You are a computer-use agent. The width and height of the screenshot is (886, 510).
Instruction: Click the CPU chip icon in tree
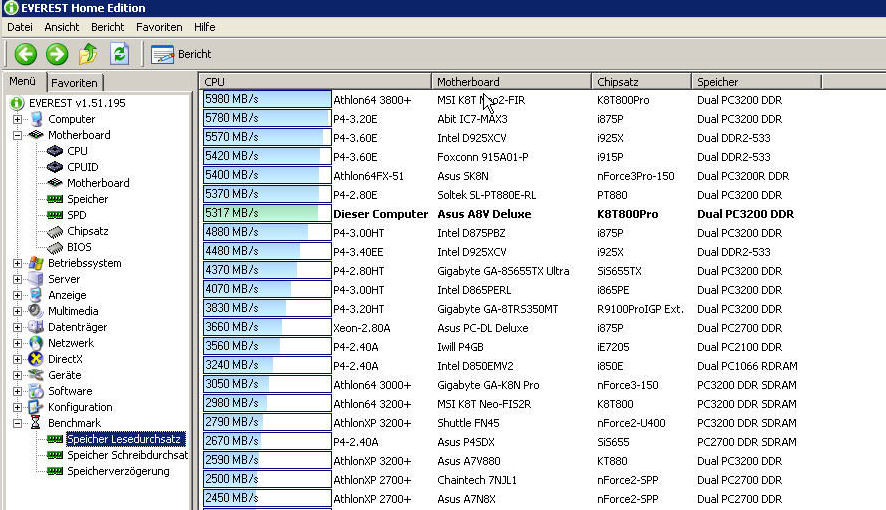click(x=55, y=151)
